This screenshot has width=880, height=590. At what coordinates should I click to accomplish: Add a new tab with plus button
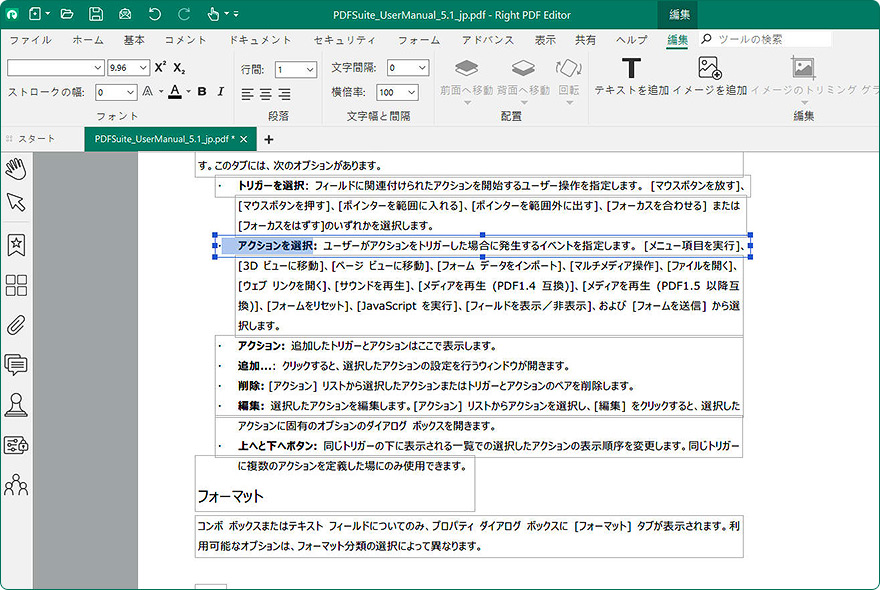tap(269, 139)
